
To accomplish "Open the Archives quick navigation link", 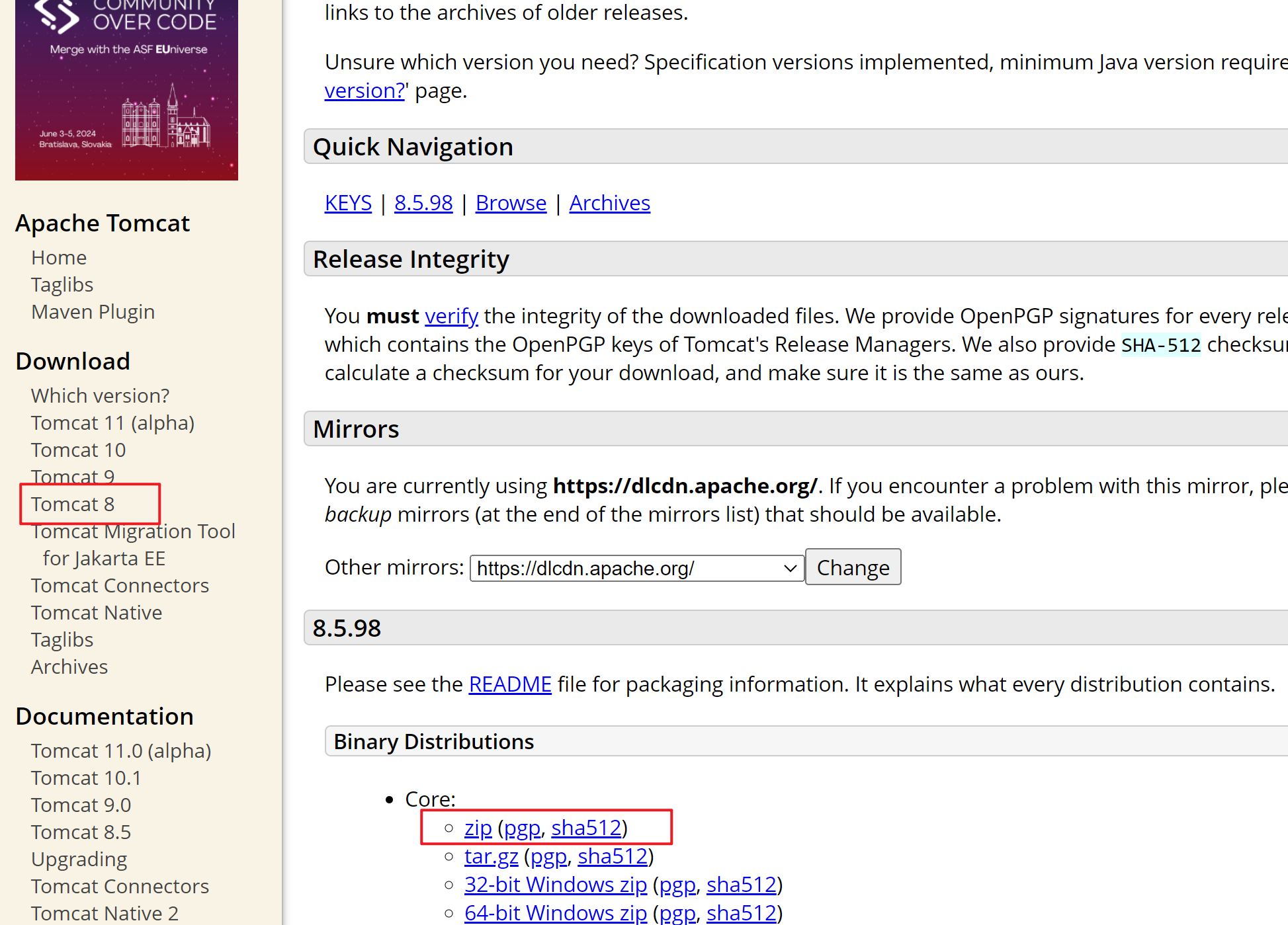I will [609, 203].
